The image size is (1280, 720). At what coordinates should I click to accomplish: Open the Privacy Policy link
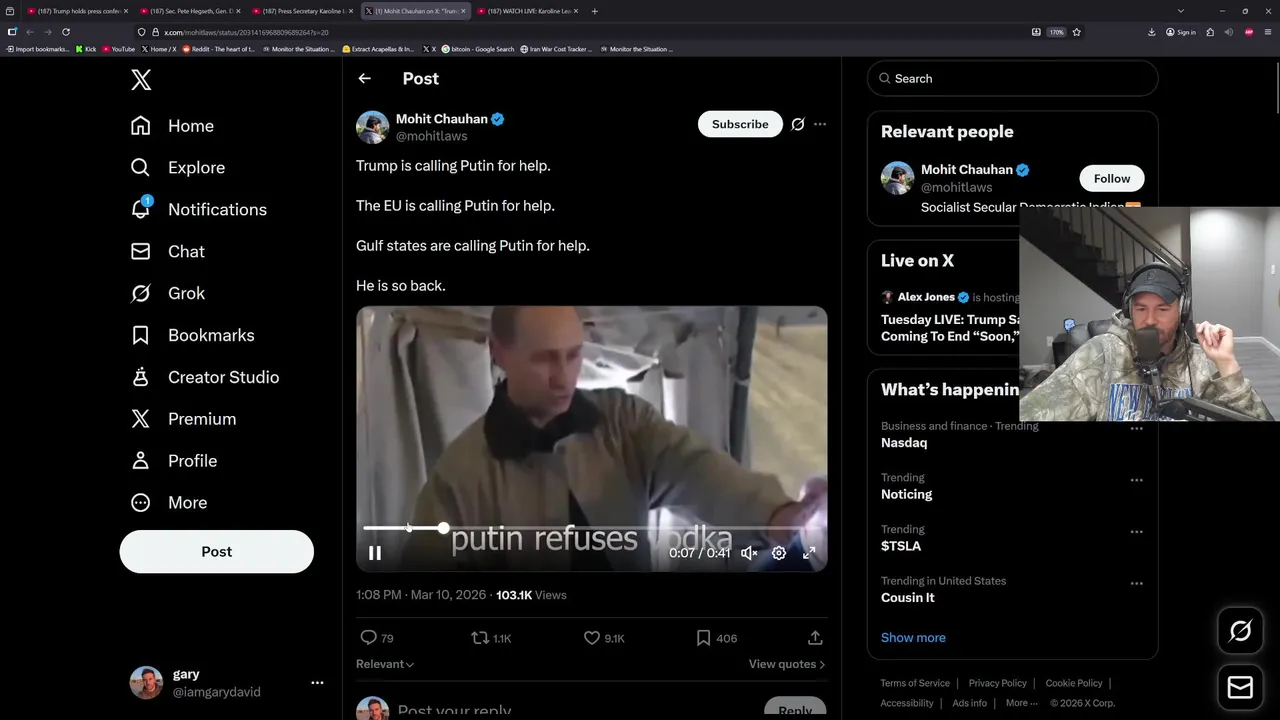998,683
